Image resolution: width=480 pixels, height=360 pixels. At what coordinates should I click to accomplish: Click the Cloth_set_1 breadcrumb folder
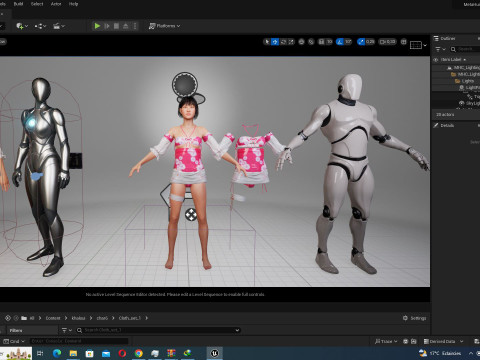129,318
